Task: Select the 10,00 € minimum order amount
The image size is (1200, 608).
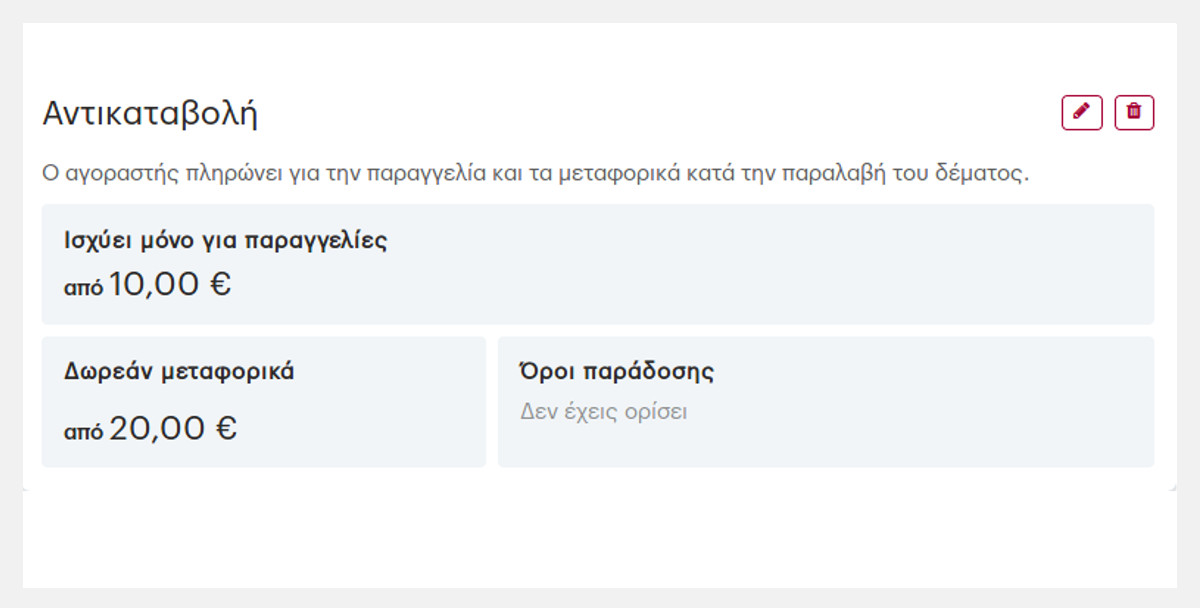Action: point(155,285)
